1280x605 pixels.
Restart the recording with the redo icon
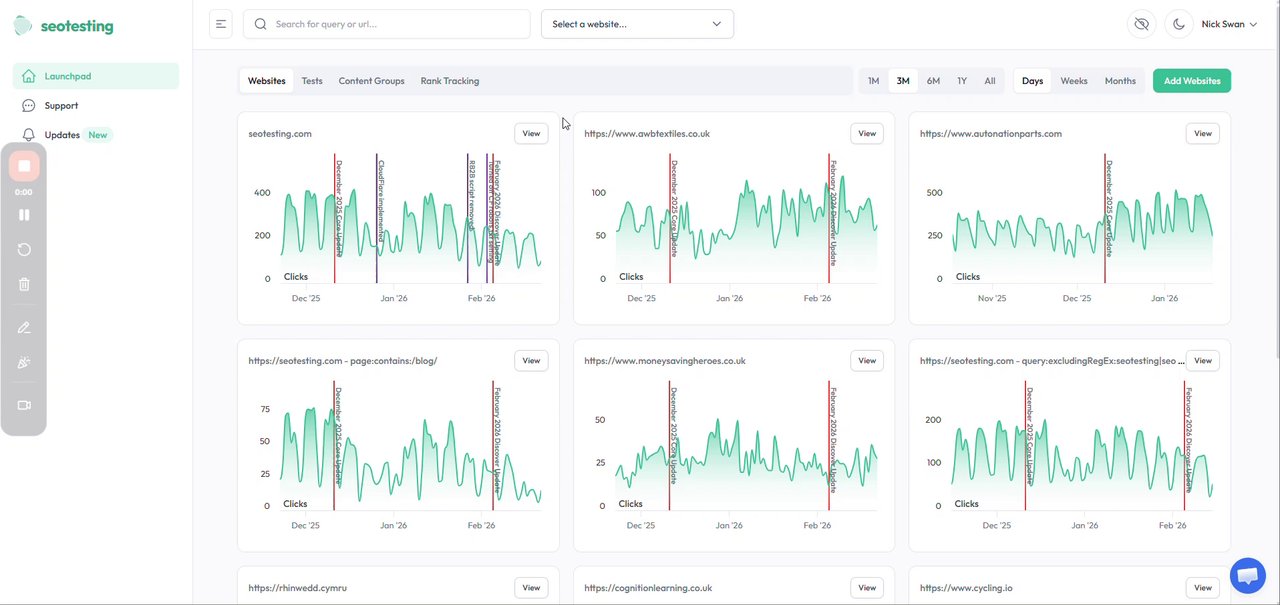(24, 249)
